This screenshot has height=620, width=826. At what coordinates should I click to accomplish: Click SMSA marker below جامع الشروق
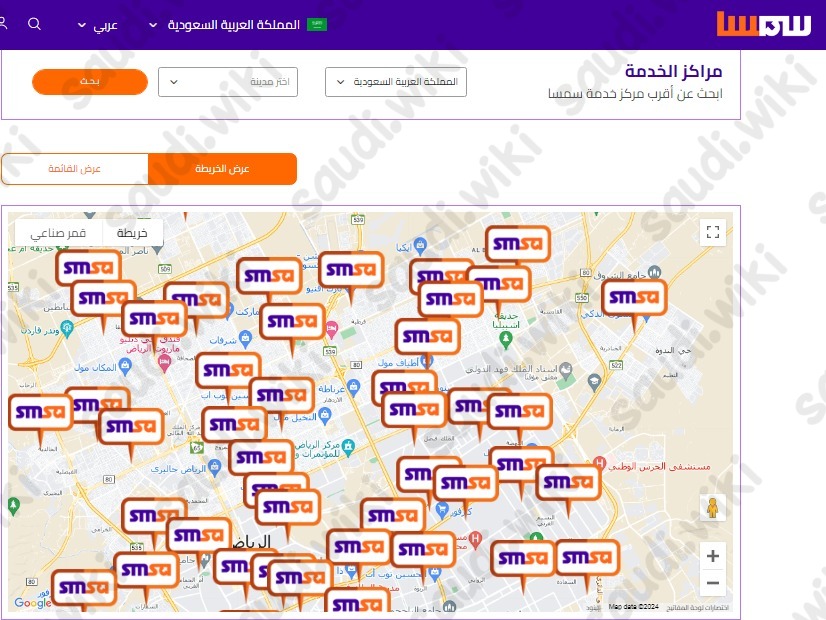634,298
